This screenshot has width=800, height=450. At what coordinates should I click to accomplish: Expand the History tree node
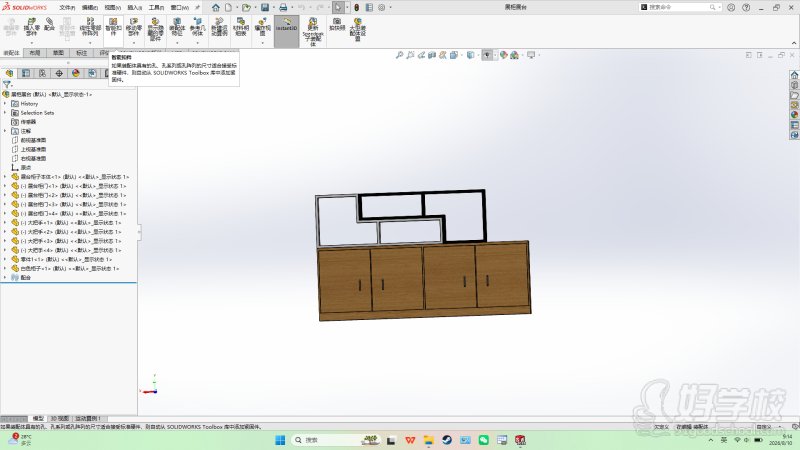click(x=5, y=104)
